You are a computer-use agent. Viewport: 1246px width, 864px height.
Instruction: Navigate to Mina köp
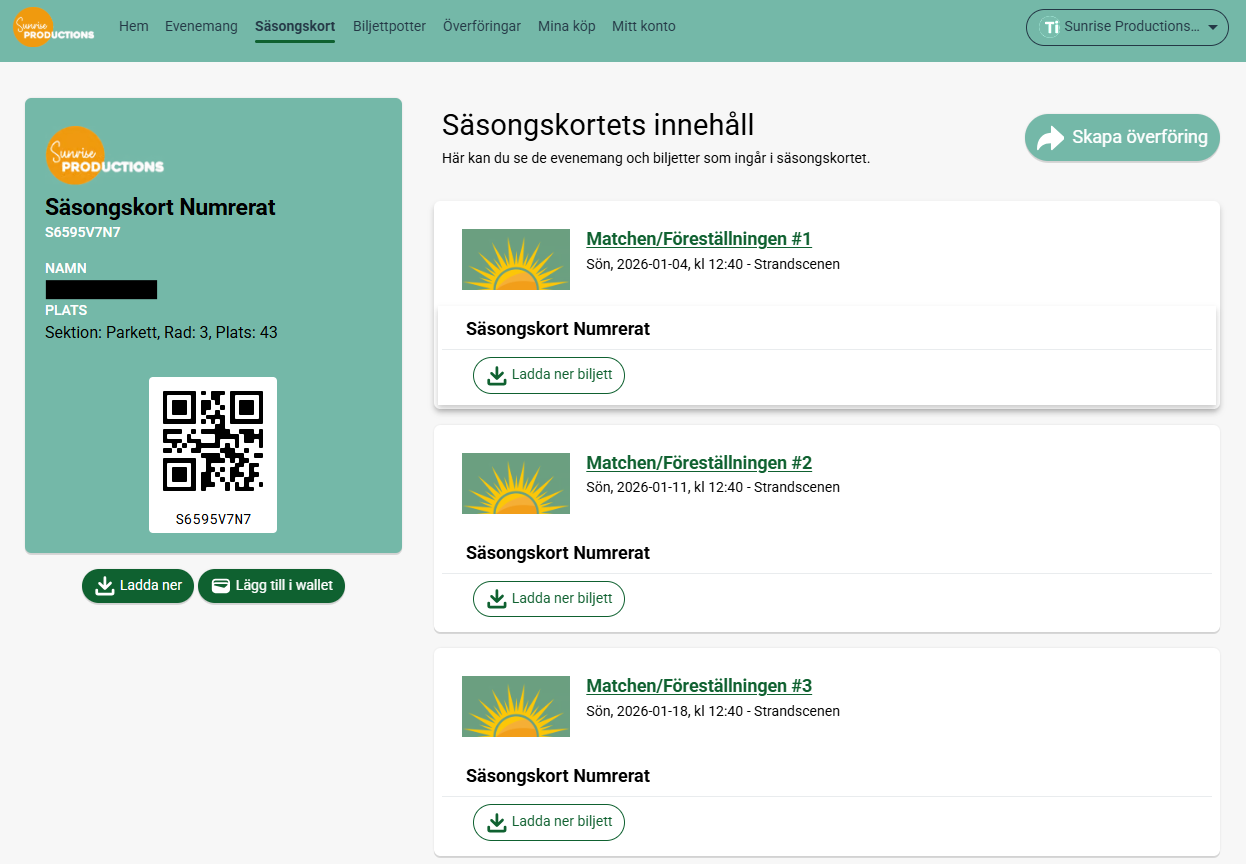pos(566,26)
